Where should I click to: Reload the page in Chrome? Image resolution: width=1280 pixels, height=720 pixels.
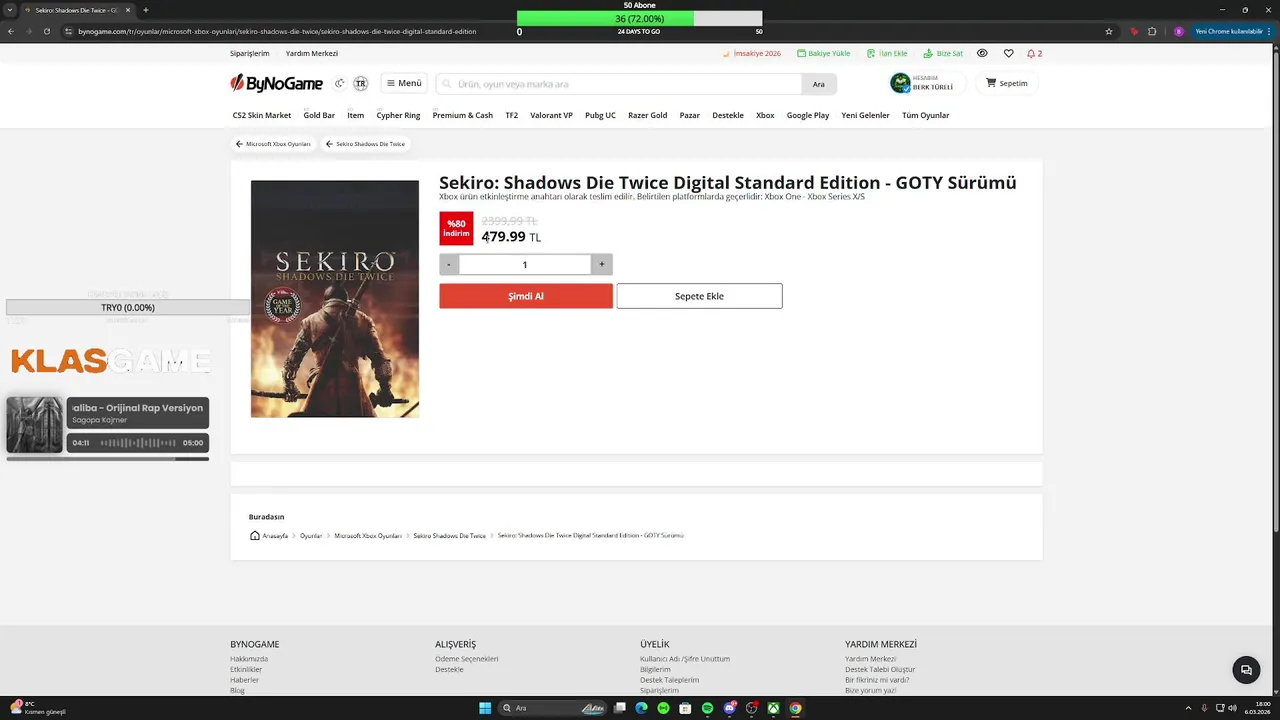pyautogui.click(x=46, y=31)
